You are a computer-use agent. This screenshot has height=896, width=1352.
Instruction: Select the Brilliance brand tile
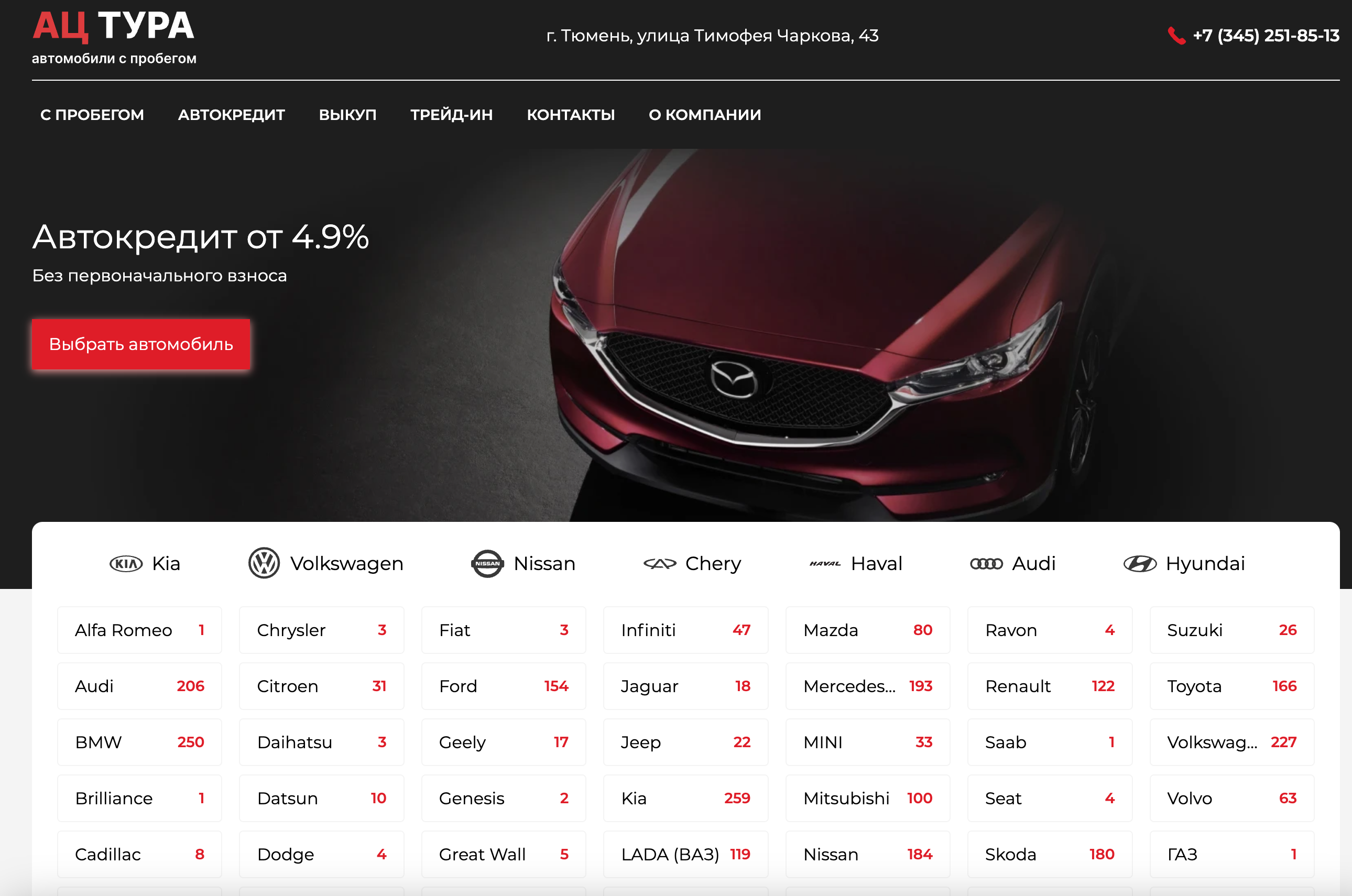[x=139, y=797]
